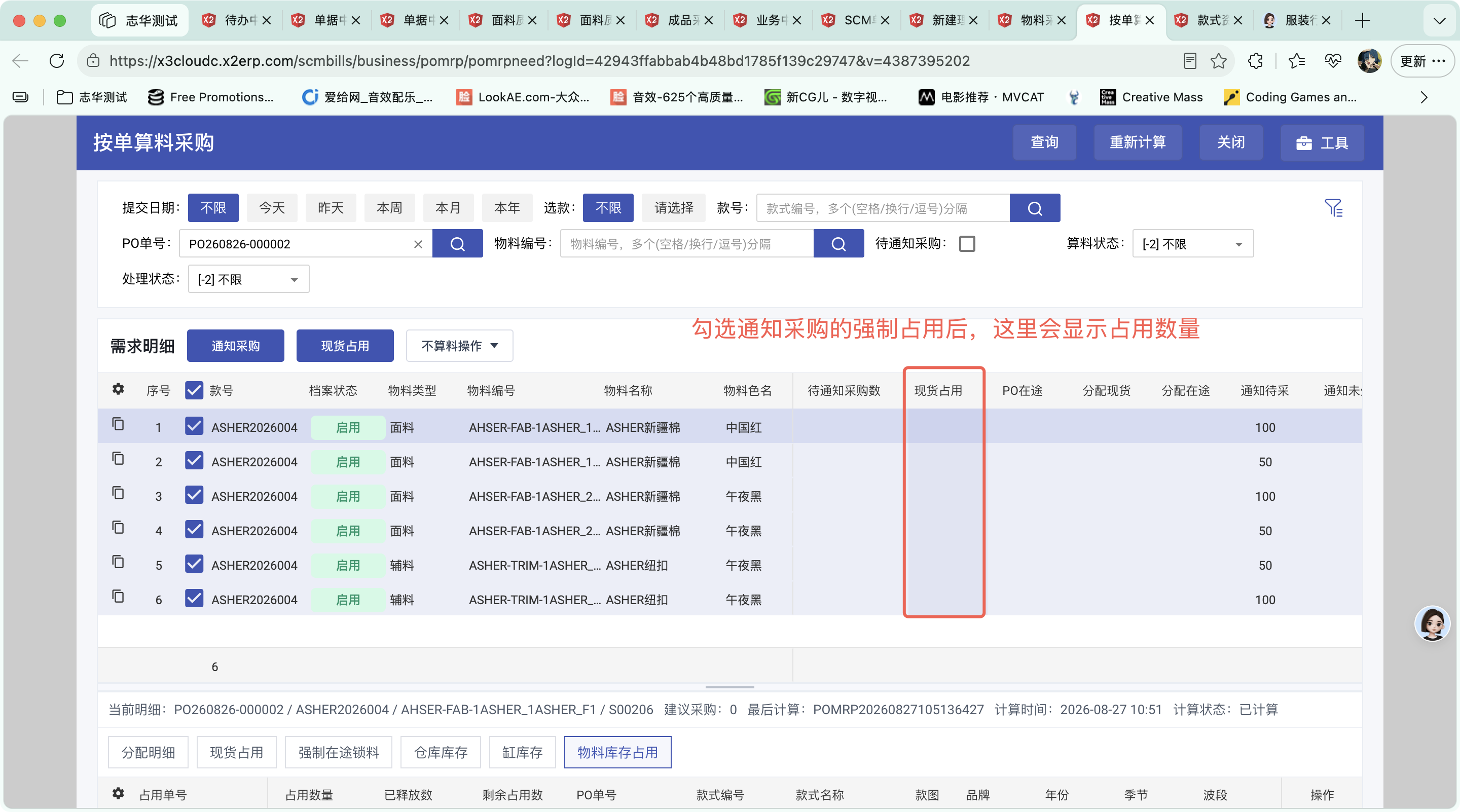
Task: Uncheck row 3 checkbox
Action: pyautogui.click(x=194, y=495)
